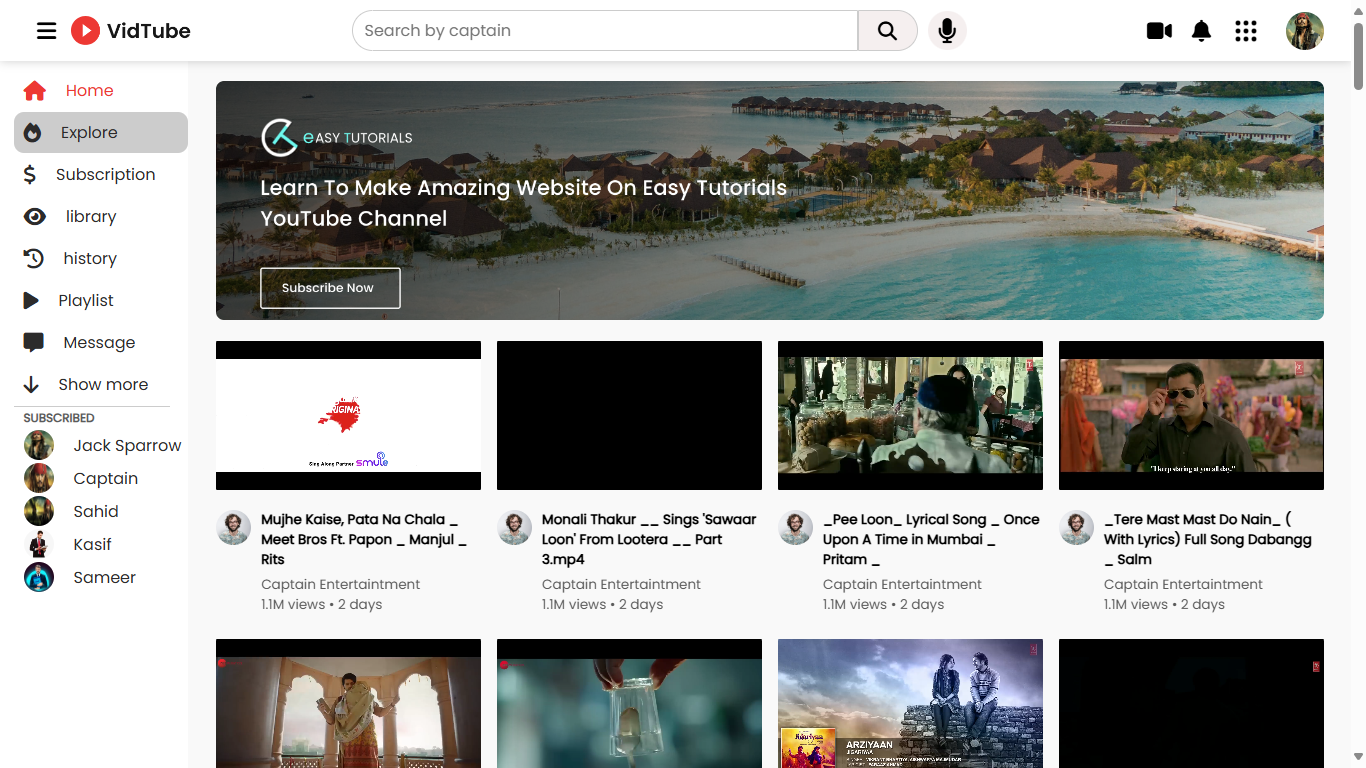Open the video upload camera icon
Viewport: 1366px width, 768px height.
click(x=1159, y=31)
